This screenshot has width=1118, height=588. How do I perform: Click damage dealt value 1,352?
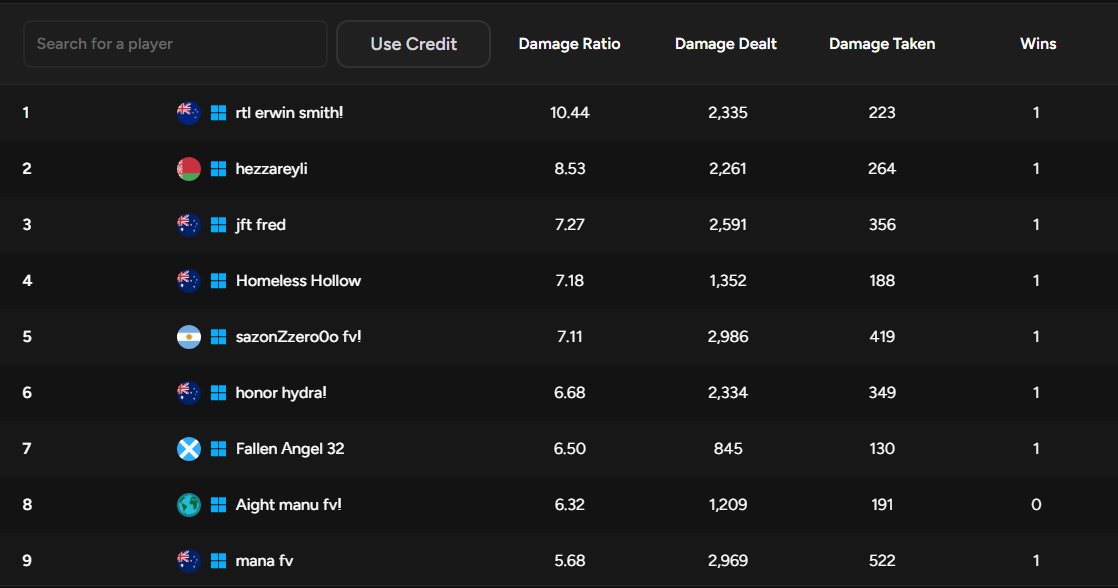(x=728, y=281)
